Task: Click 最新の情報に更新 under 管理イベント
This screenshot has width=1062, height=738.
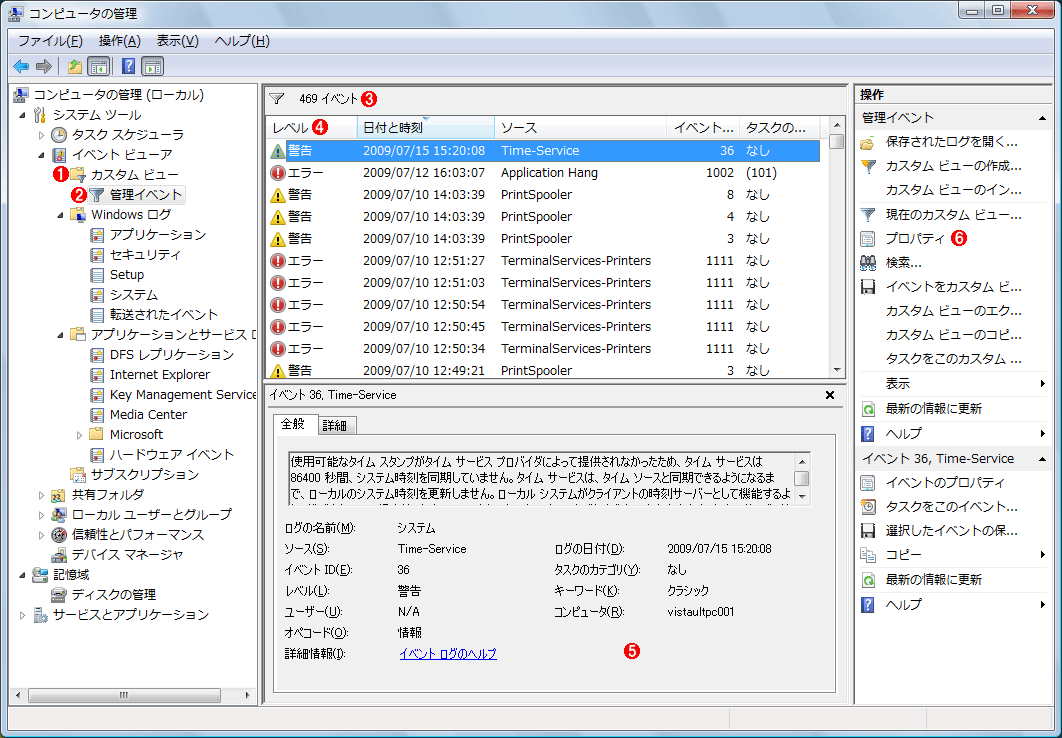Action: (933, 408)
